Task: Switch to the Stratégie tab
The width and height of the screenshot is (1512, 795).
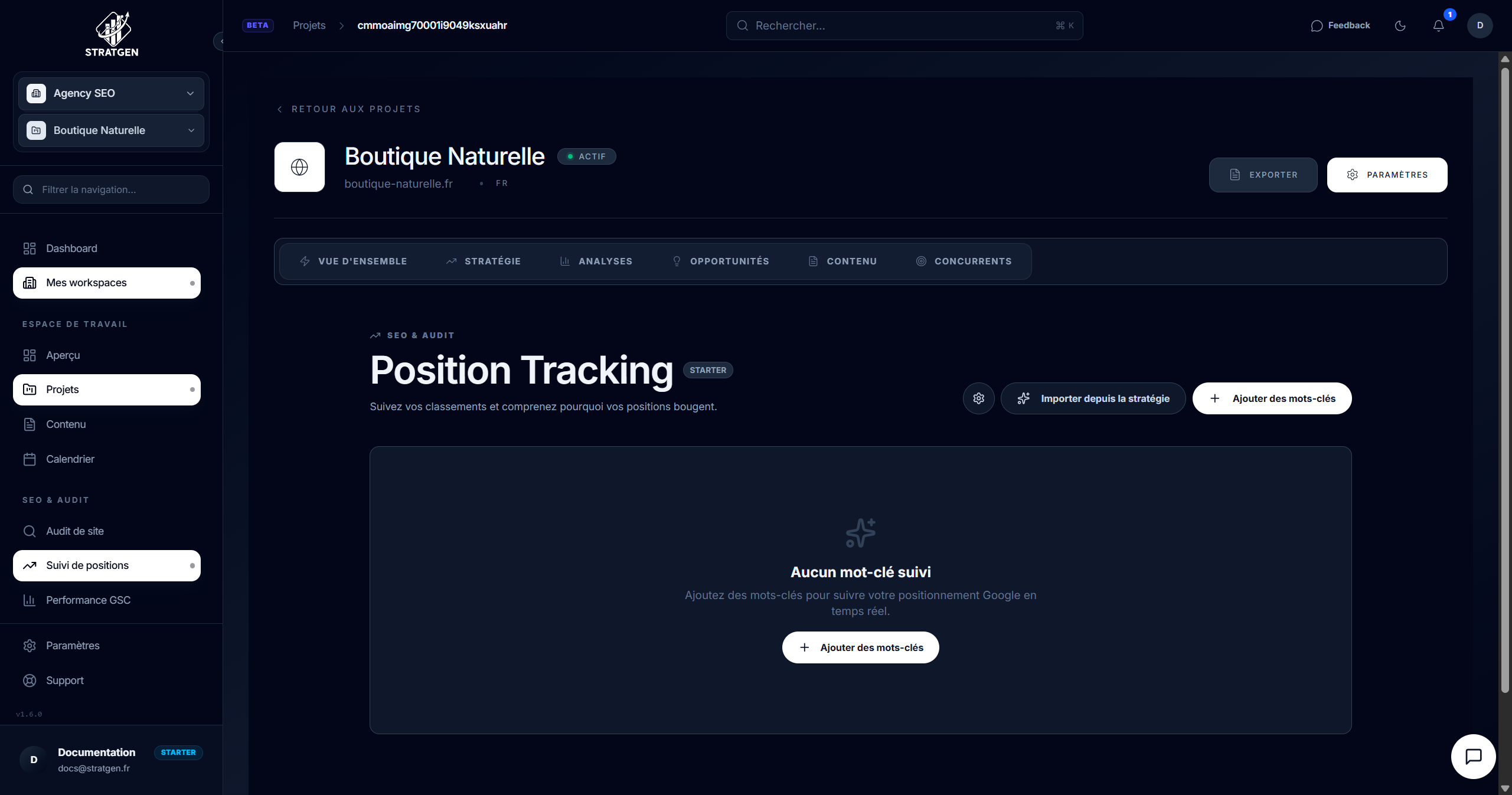Action: click(x=484, y=261)
